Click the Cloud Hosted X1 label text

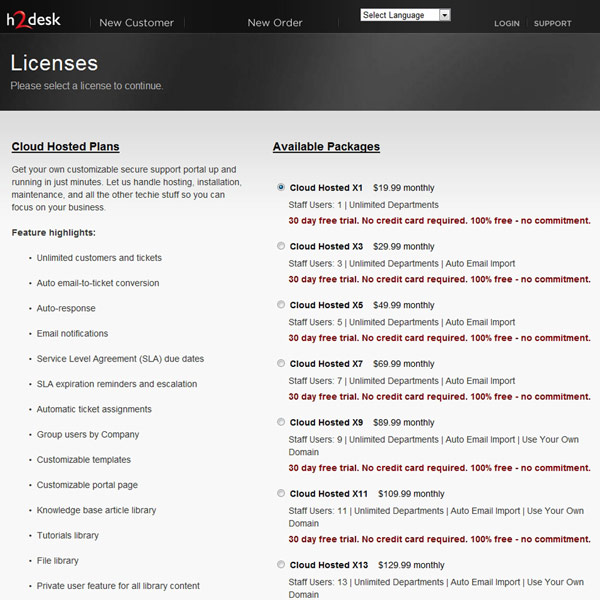click(326, 188)
